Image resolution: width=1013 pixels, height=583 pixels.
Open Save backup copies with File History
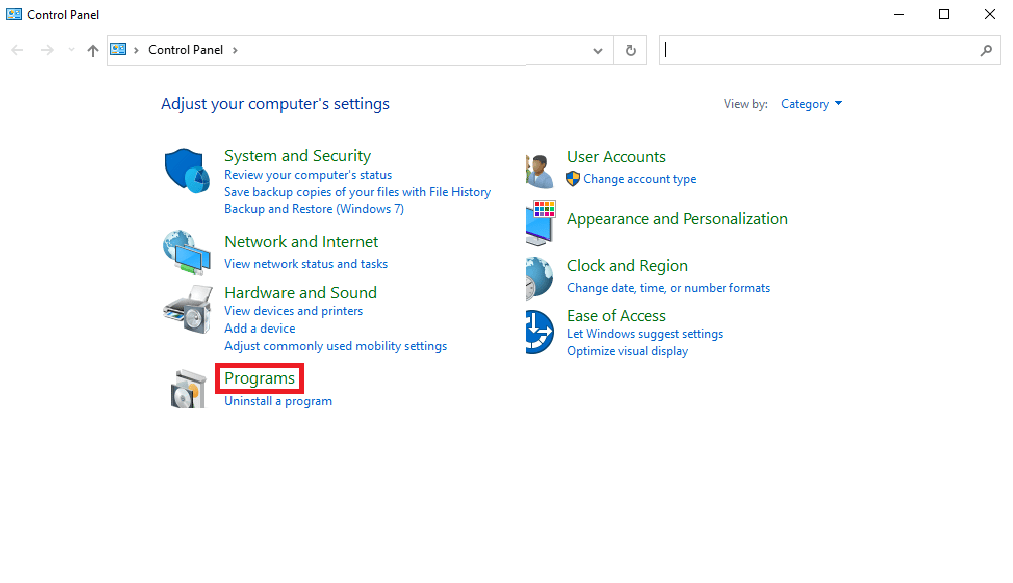point(357,192)
